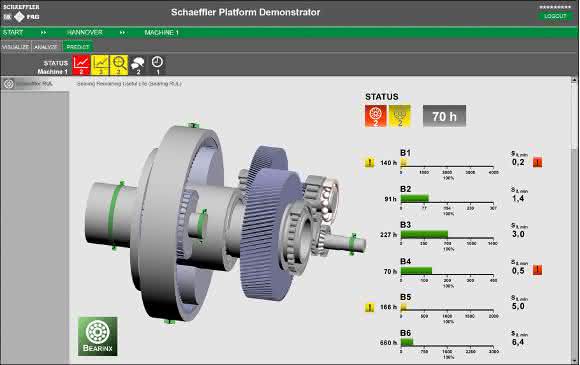Click the 6,4 safety factor value
Screen dimensions: 580x365
[x=518, y=342]
